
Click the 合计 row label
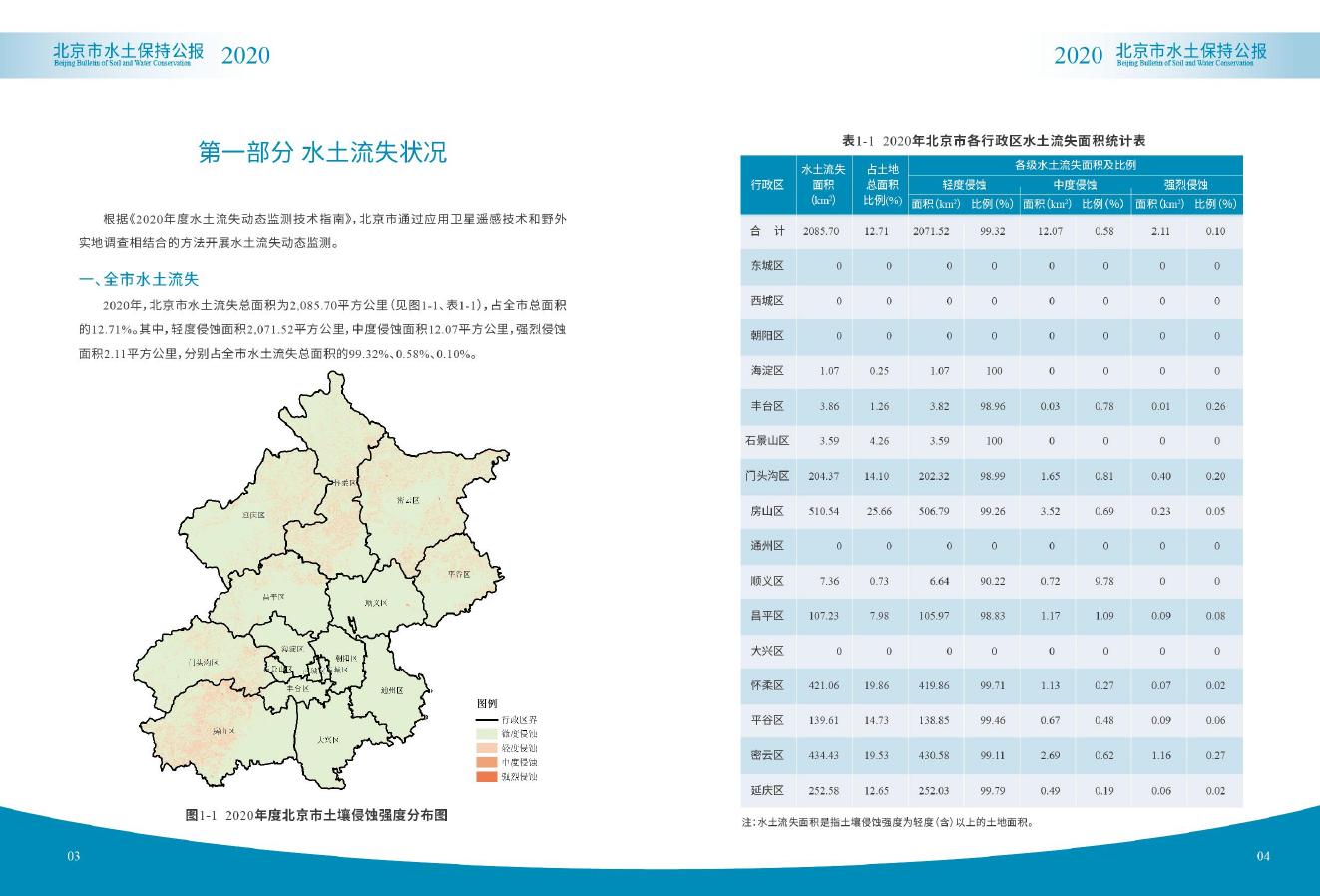[x=767, y=231]
